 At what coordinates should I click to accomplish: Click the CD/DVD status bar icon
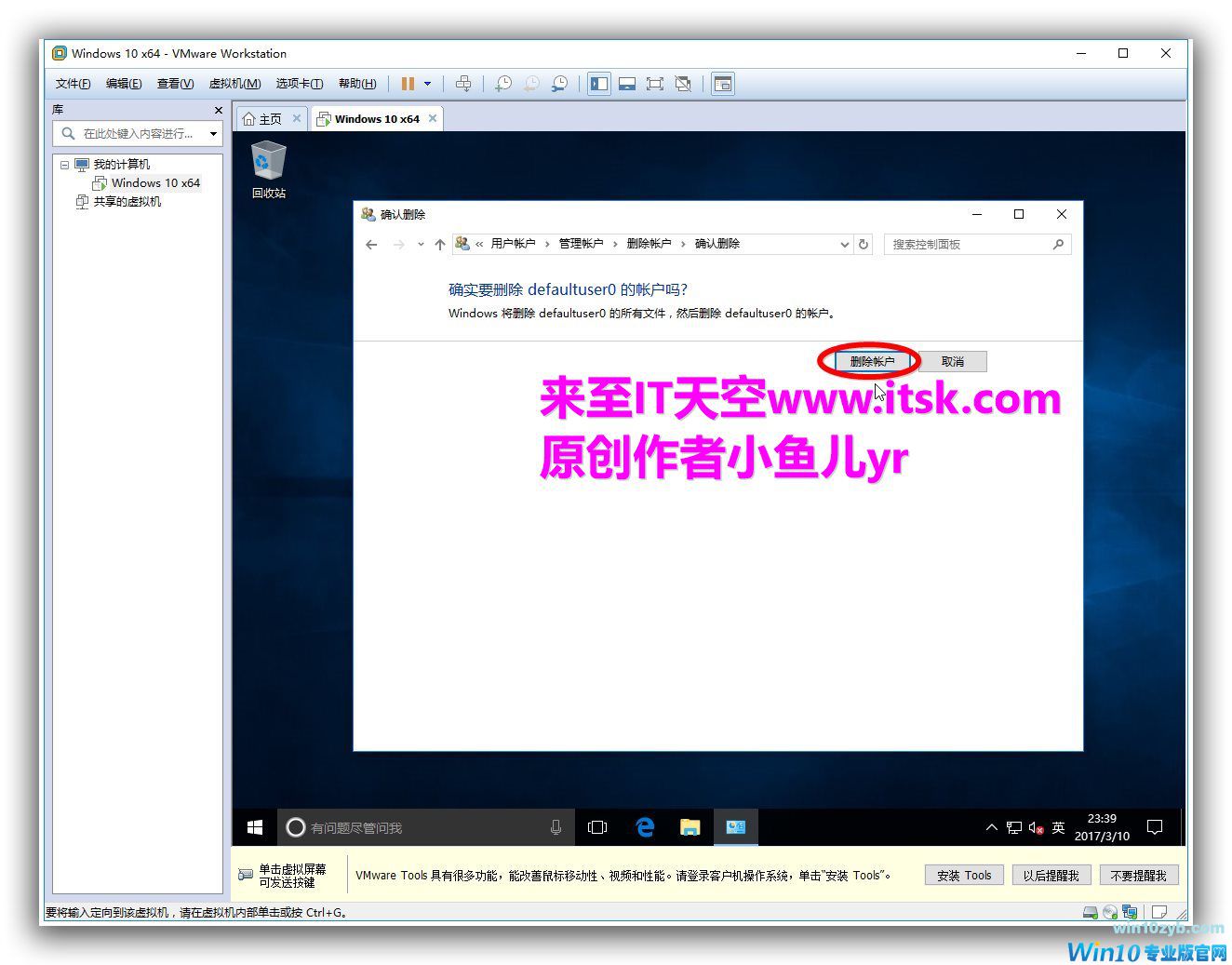(1110, 912)
